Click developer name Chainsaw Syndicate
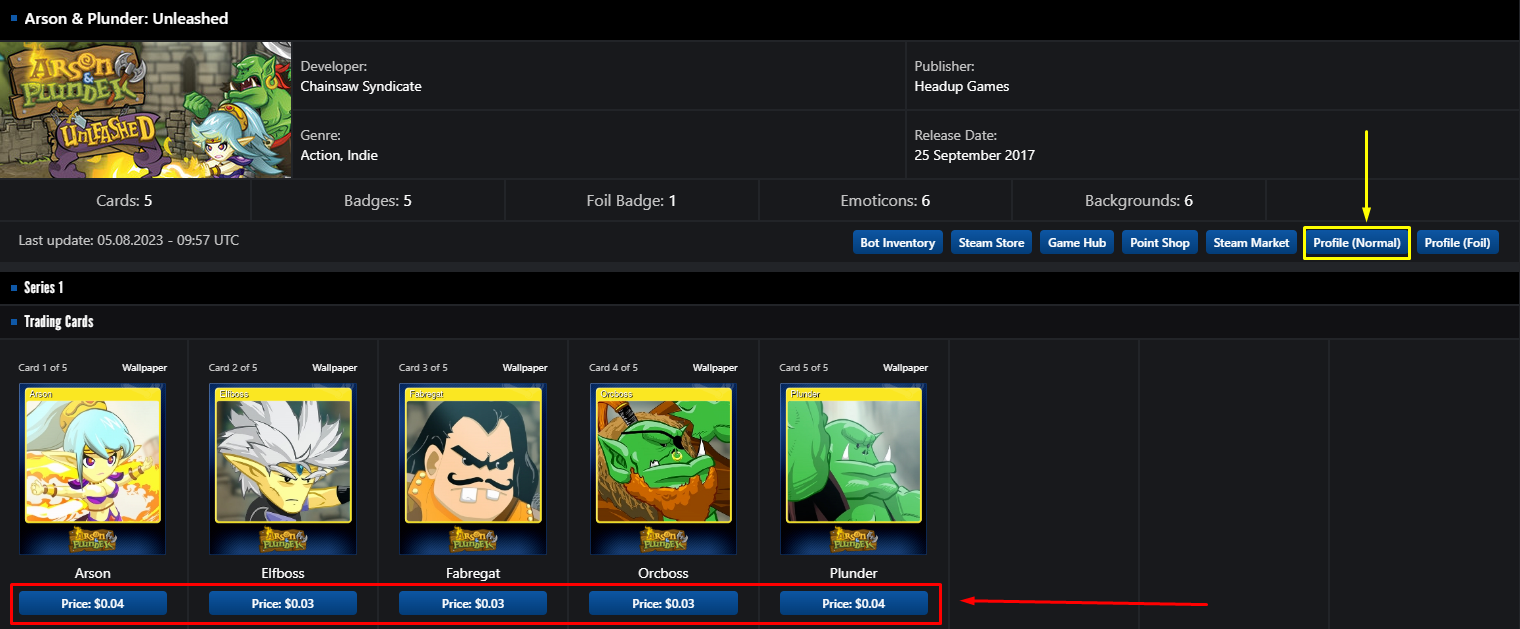Image resolution: width=1520 pixels, height=629 pixels. (x=361, y=86)
